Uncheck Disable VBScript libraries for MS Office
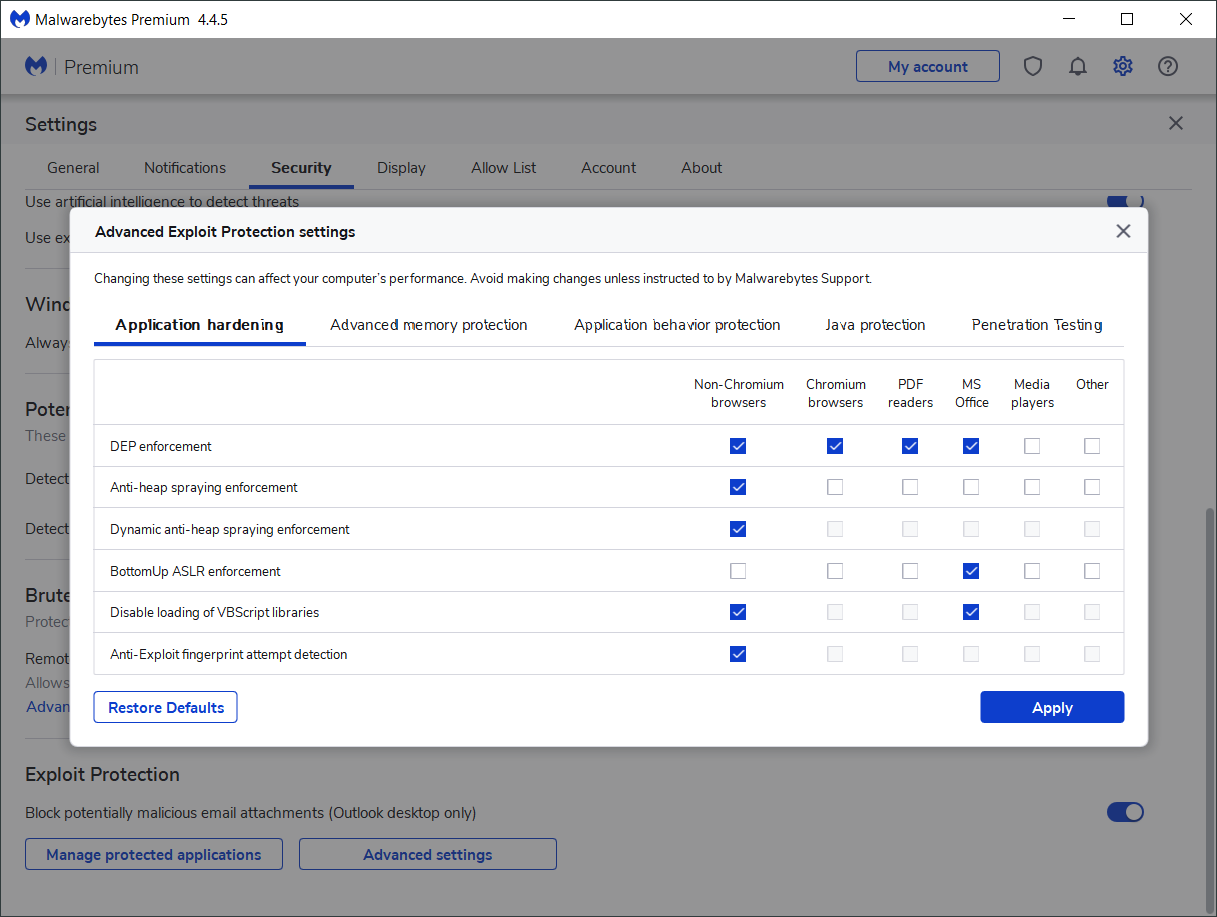This screenshot has width=1217, height=917. (971, 612)
